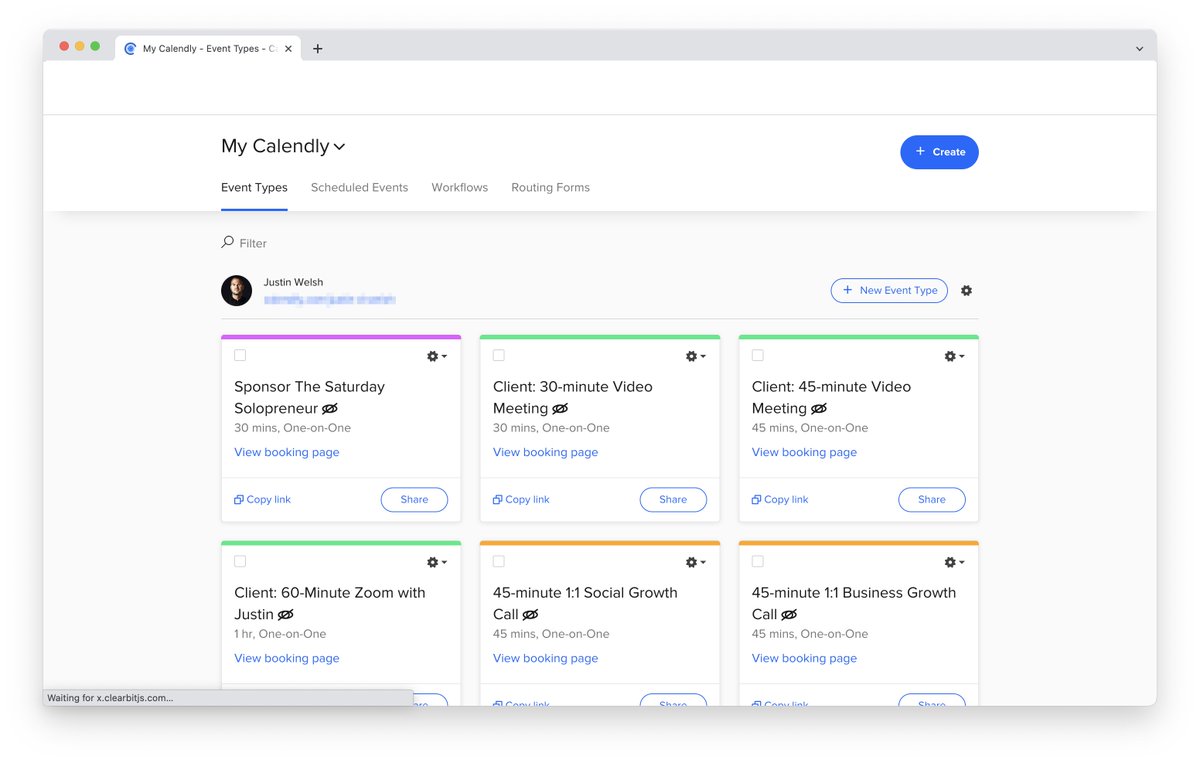Check the 45-minute 1:1 Business Growth Call checkbox
1200x763 pixels.
758,561
